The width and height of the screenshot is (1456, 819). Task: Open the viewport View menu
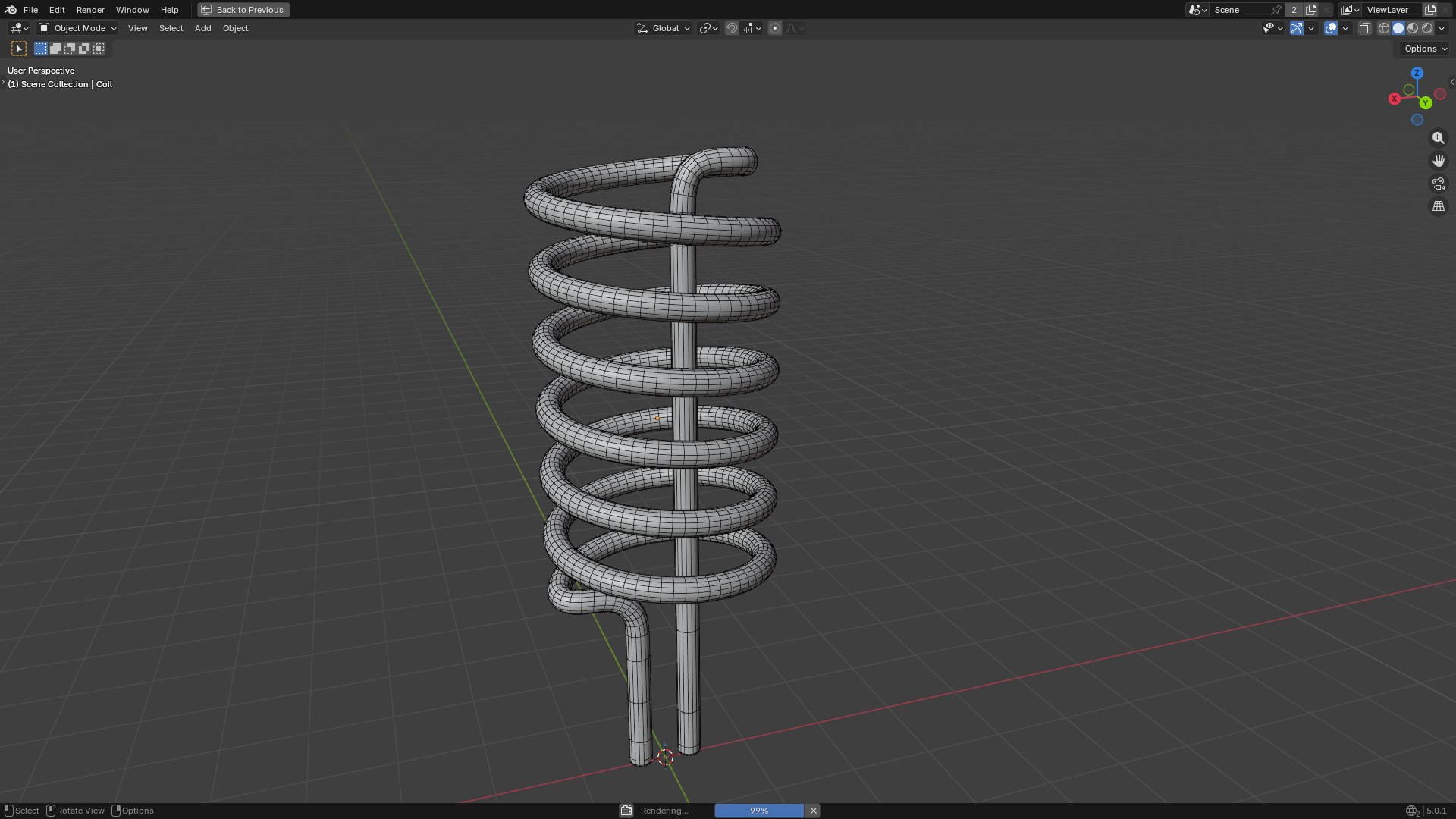tap(137, 28)
